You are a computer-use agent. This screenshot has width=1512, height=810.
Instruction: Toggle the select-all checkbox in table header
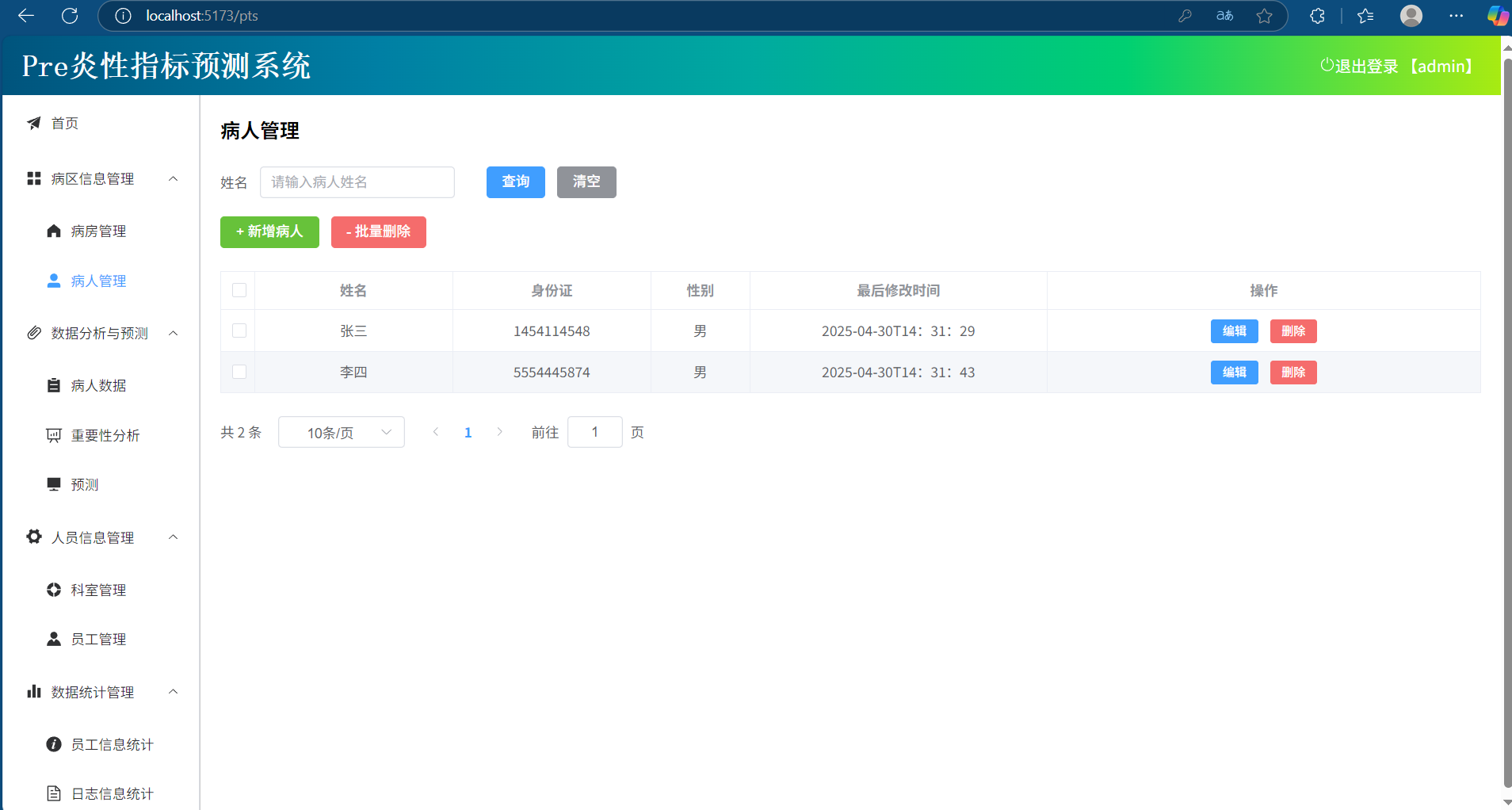[x=239, y=290]
